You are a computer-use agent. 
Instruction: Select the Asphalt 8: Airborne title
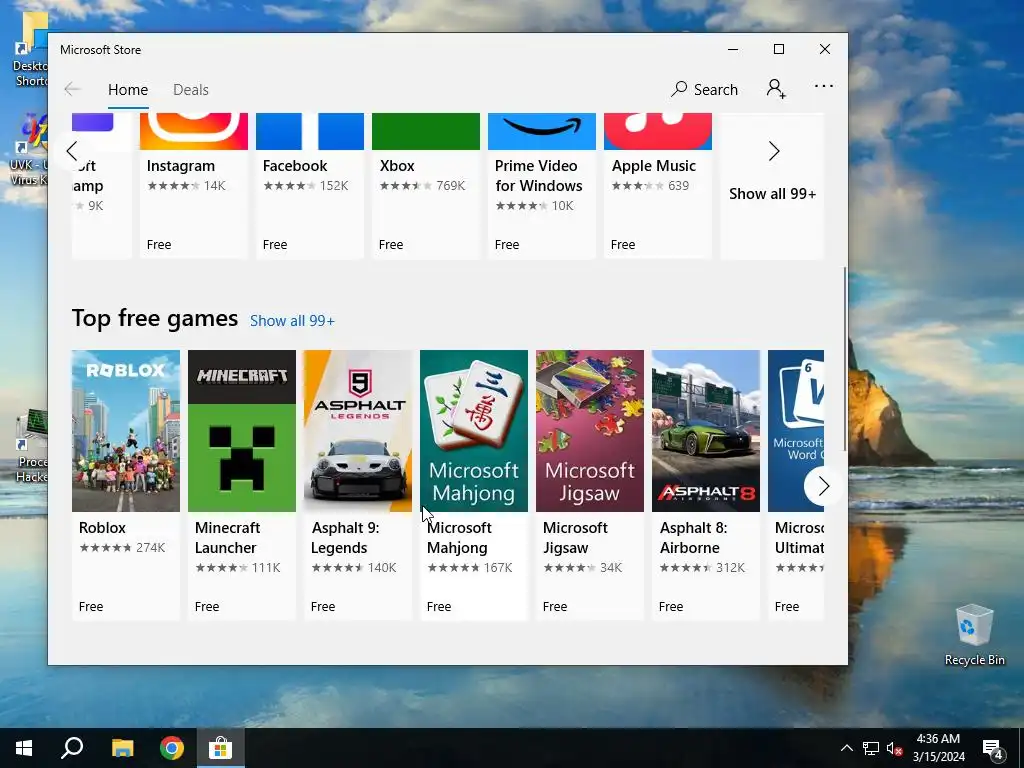(693, 537)
